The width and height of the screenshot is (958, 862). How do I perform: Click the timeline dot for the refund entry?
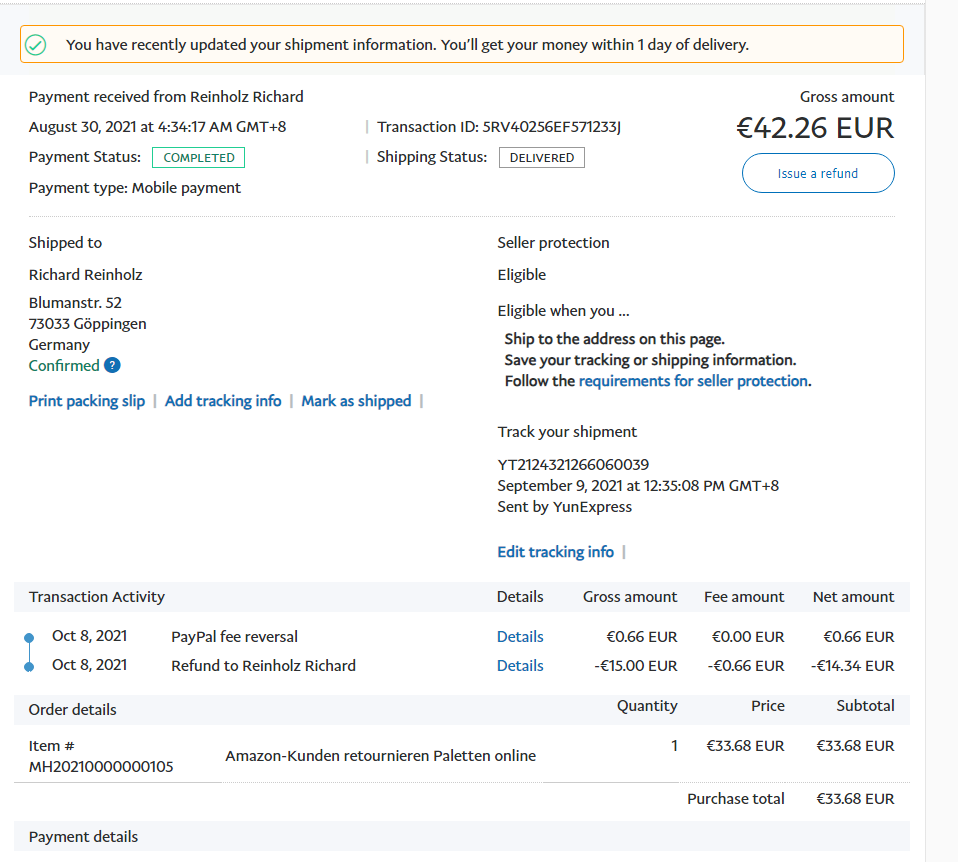[29, 666]
